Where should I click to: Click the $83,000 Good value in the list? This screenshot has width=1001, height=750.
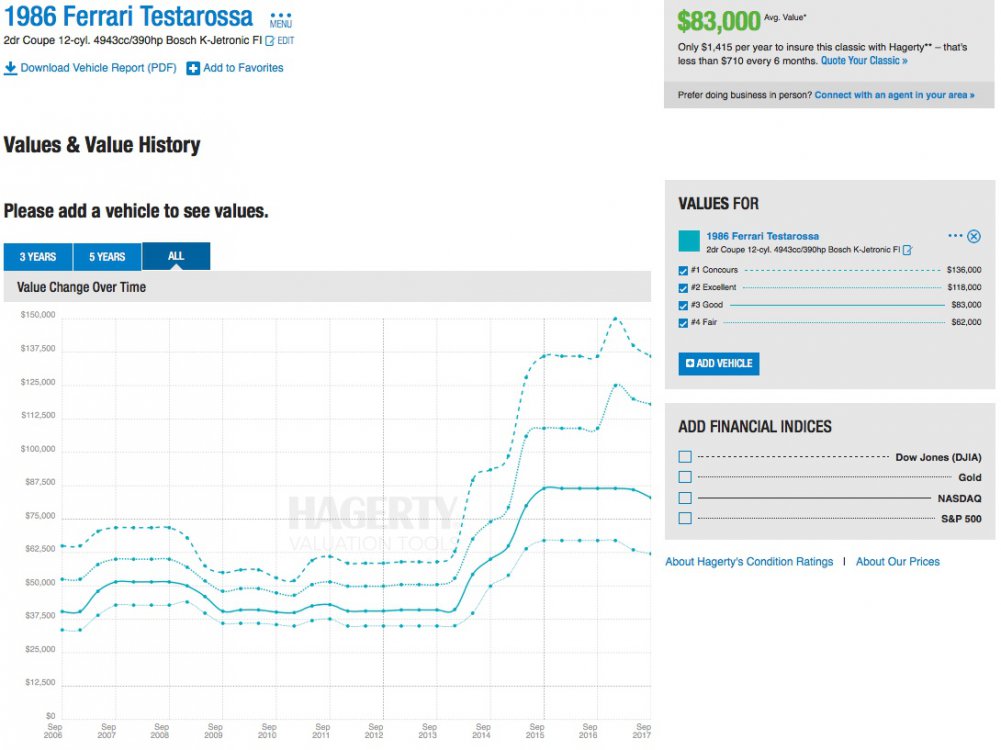tap(966, 304)
